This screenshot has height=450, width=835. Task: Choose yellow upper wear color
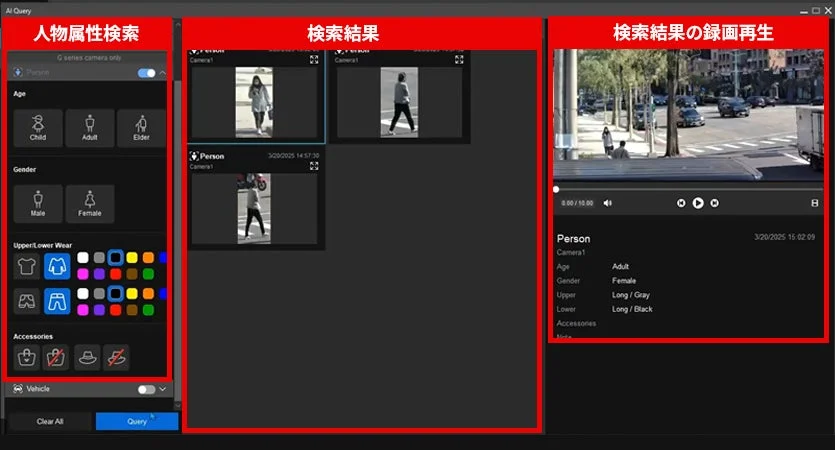coord(132,258)
